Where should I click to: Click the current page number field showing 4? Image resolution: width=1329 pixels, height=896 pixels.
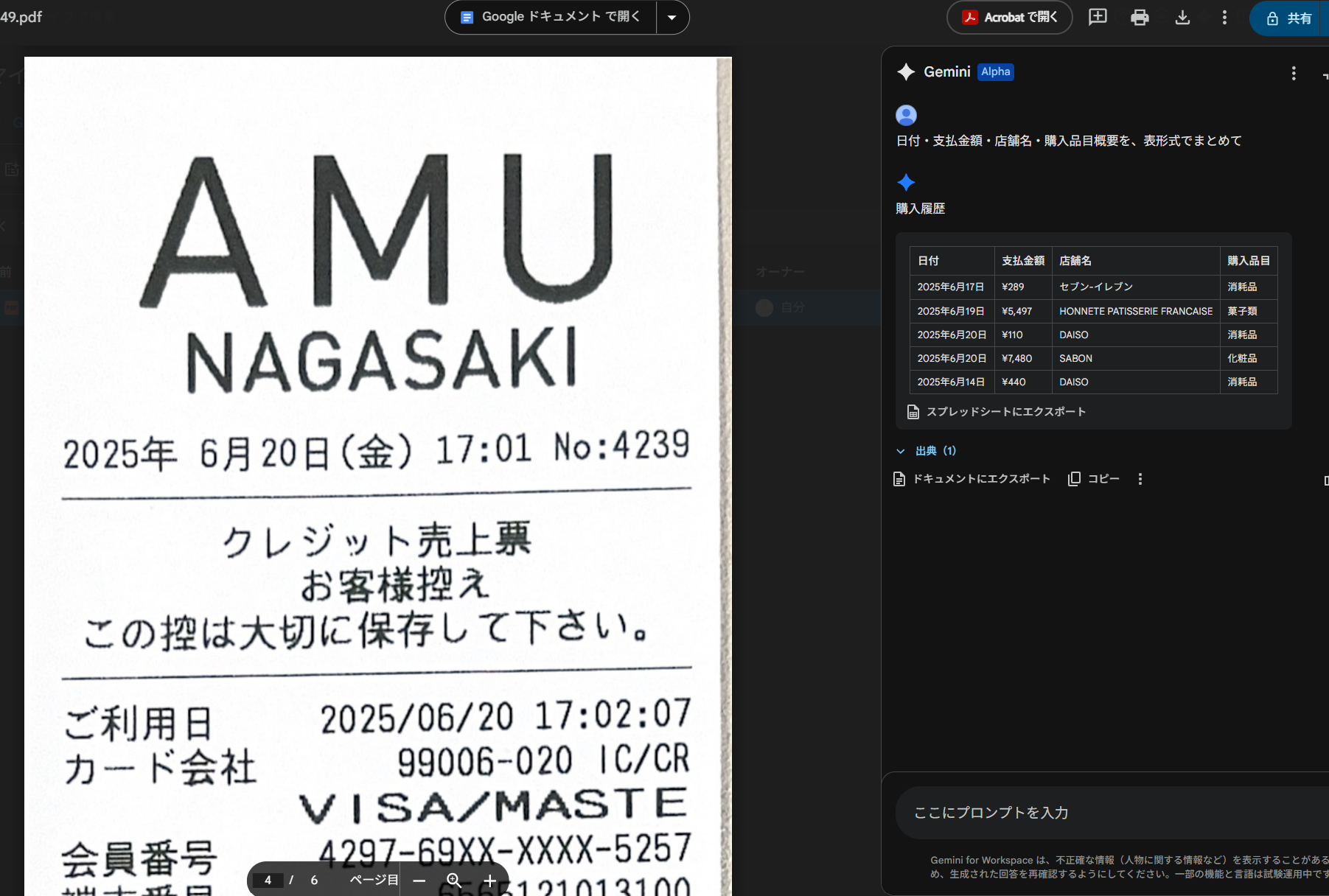[x=268, y=880]
